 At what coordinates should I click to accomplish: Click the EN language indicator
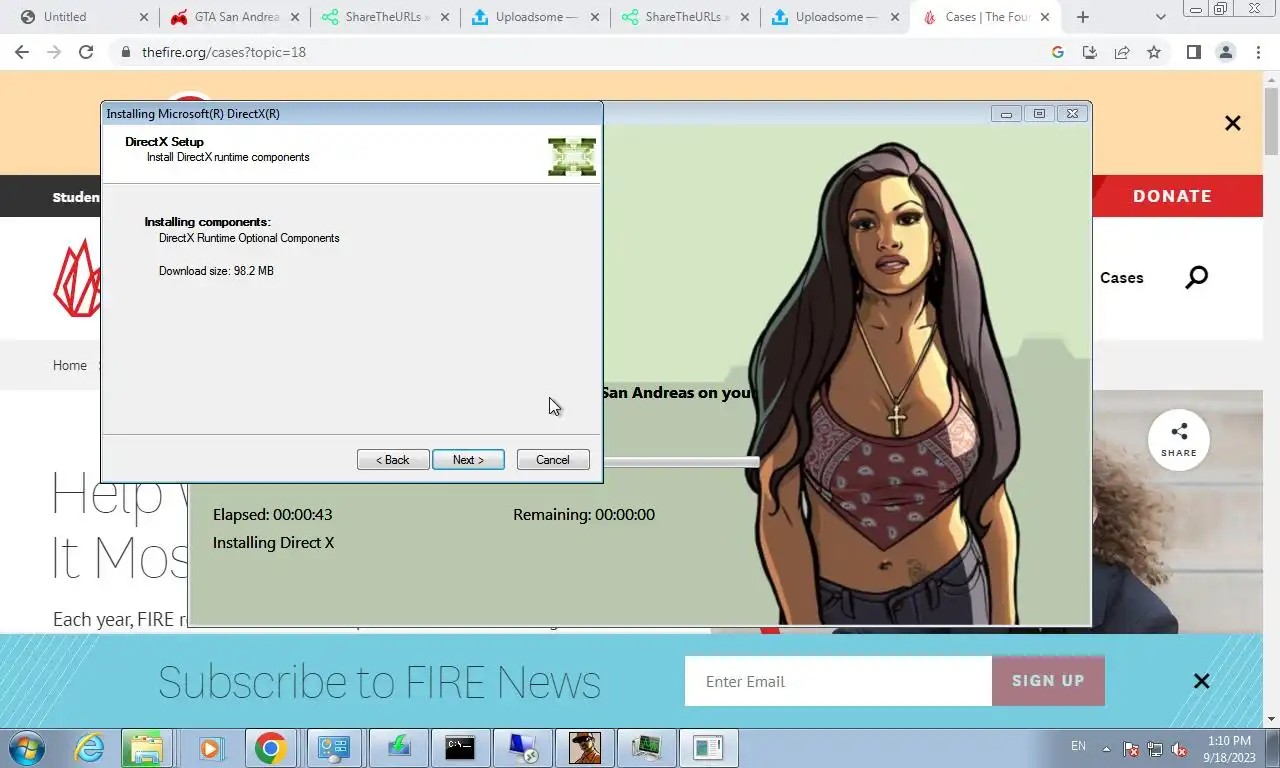[1078, 746]
